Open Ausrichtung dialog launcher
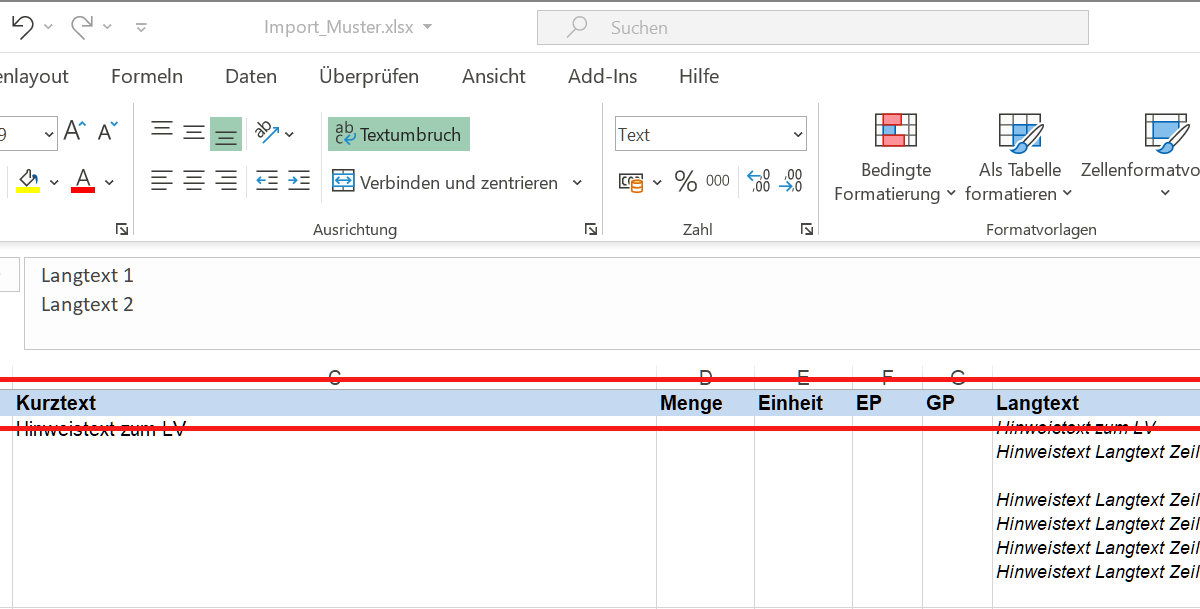This screenshot has width=1200, height=609. point(591,230)
